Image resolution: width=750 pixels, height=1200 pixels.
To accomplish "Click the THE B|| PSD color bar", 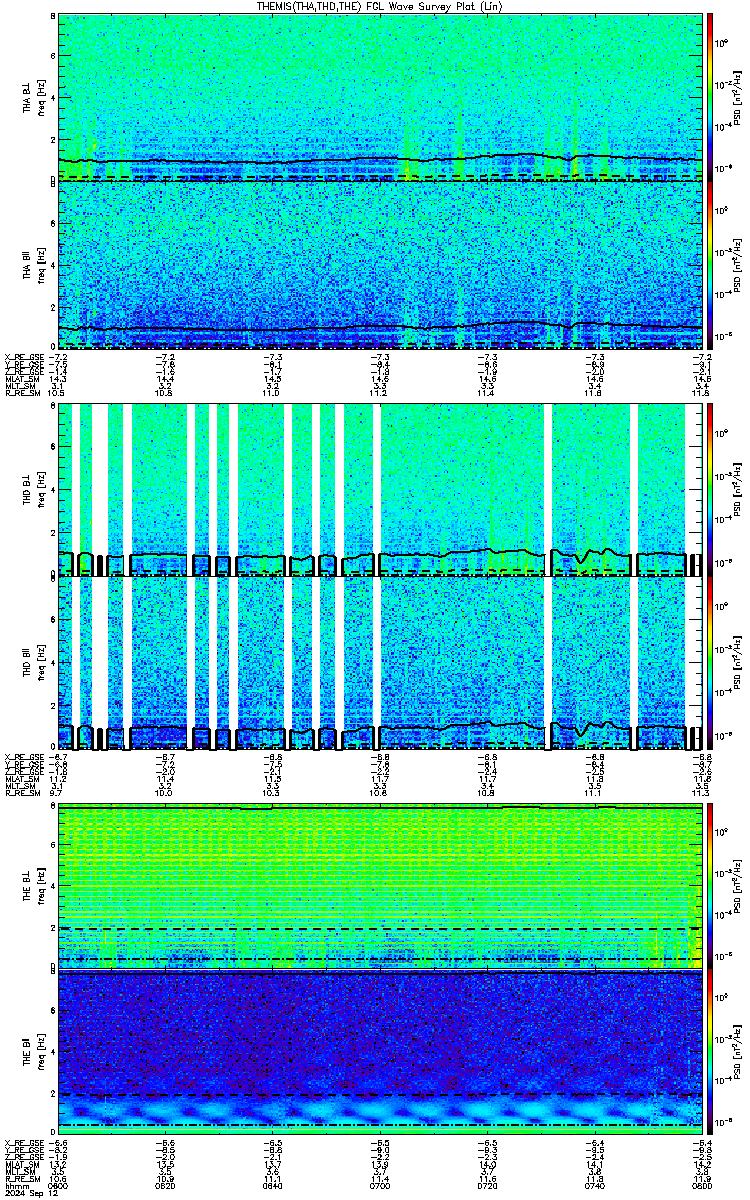I will tap(710, 1054).
